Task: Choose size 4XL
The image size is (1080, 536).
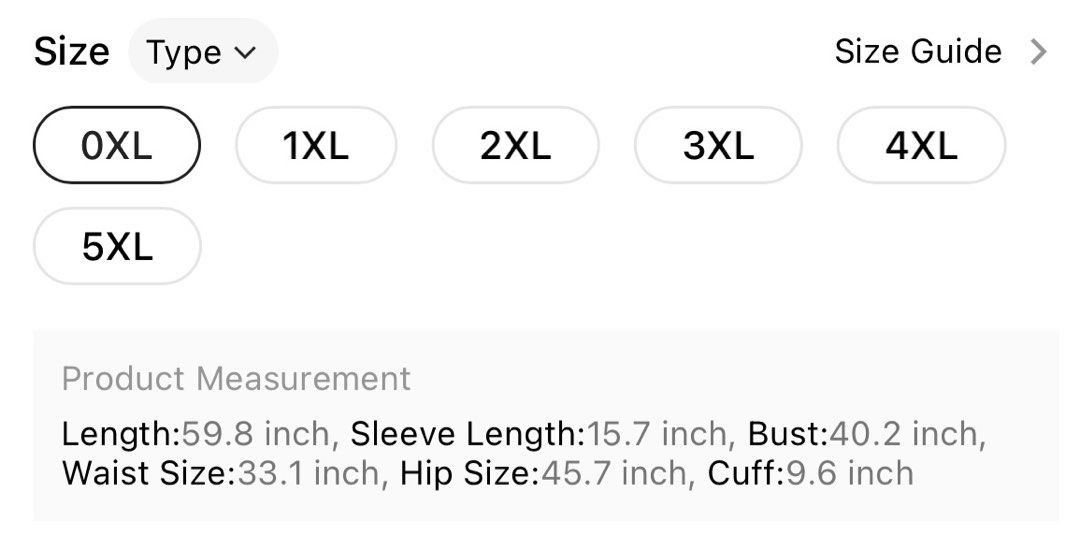Action: 922,145
